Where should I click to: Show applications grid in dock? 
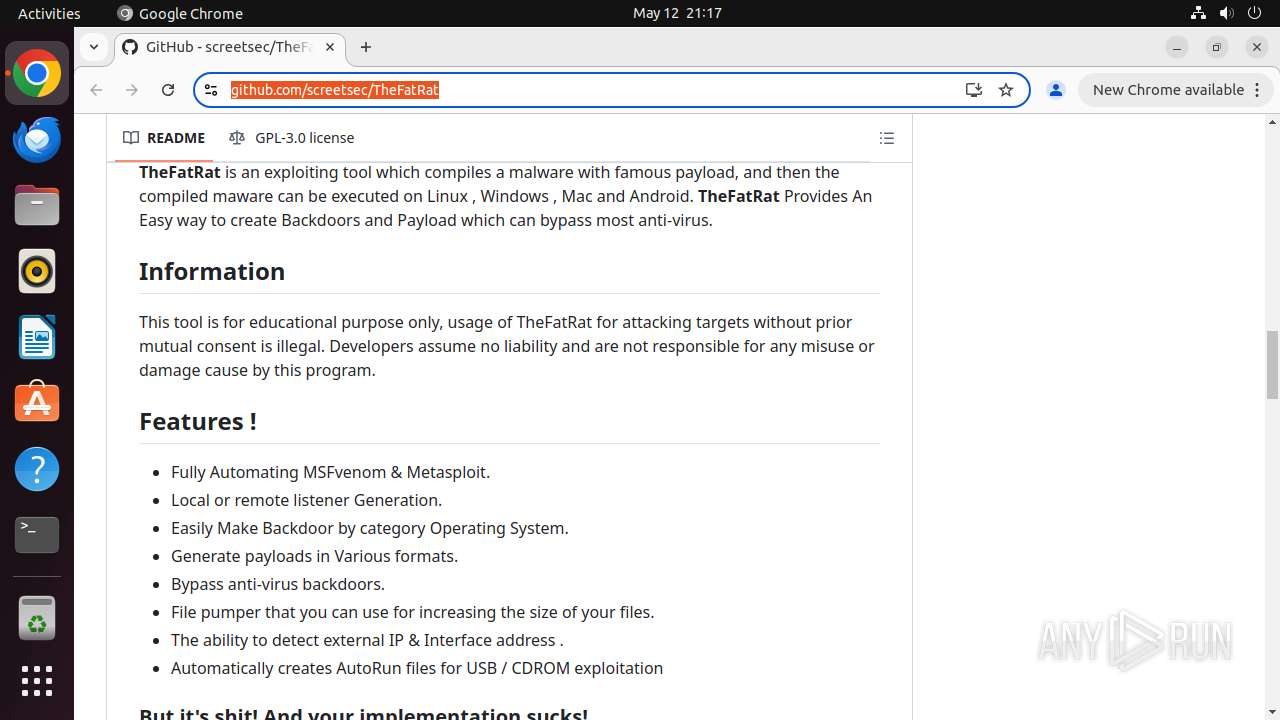(x=37, y=681)
